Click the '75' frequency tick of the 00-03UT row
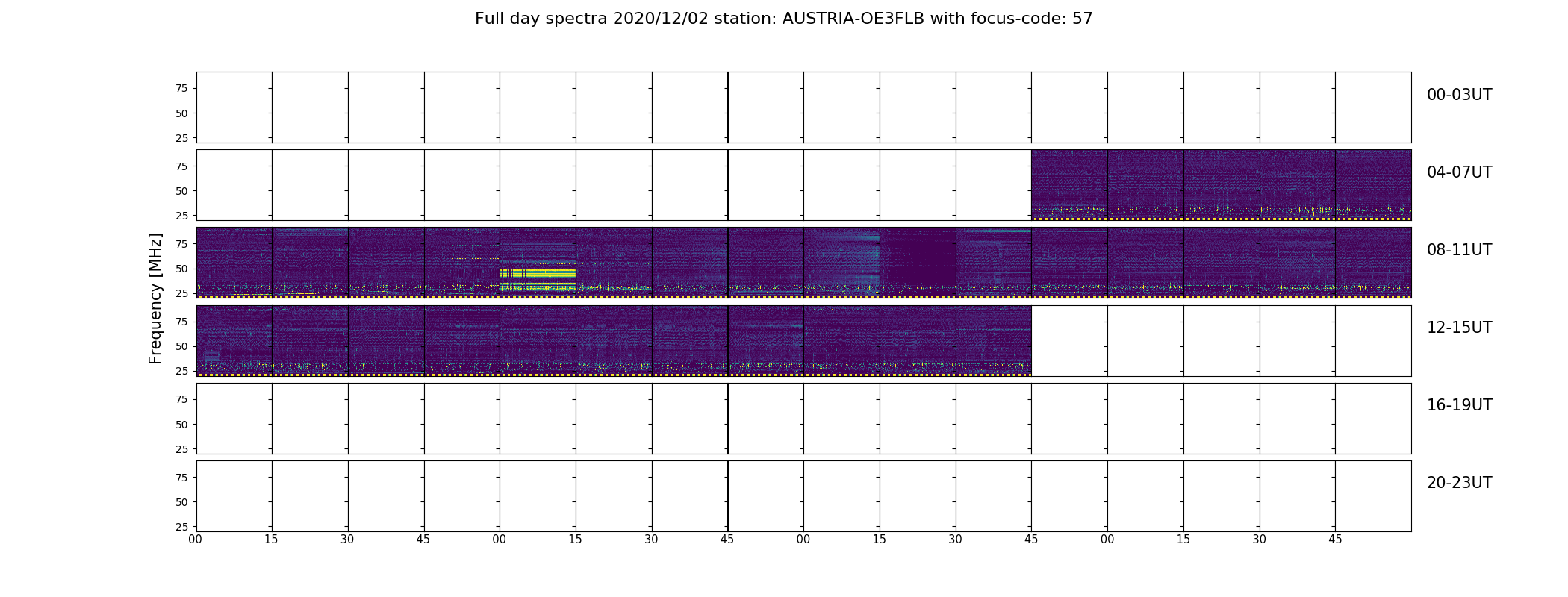This screenshot has width=1568, height=597. [x=181, y=88]
